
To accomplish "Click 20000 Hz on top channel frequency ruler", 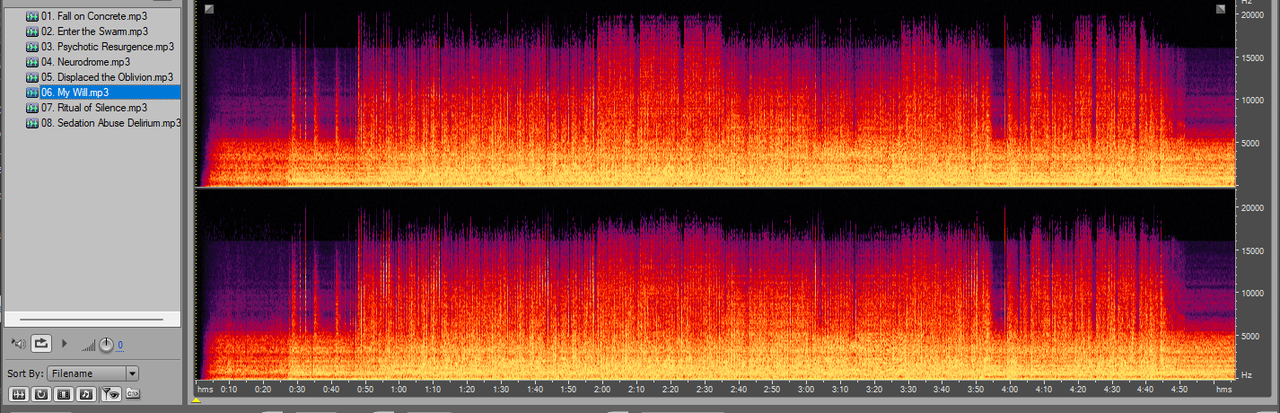I will coord(1252,15).
